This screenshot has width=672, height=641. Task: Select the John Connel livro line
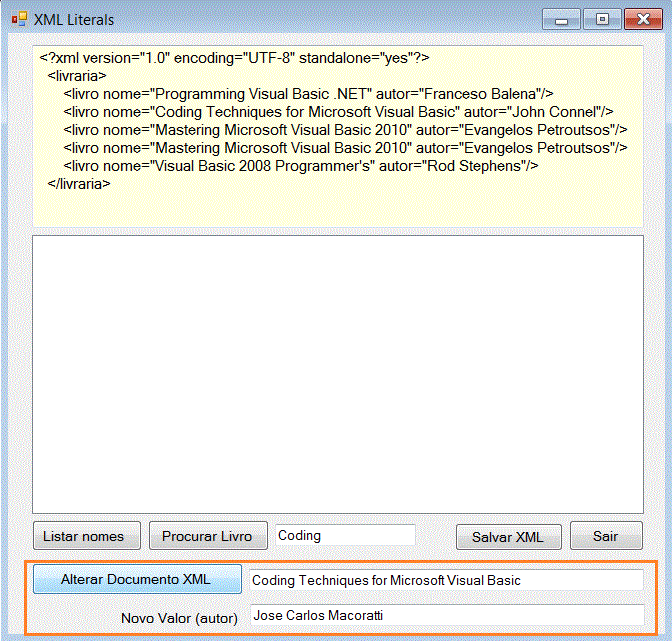[x=339, y=112]
